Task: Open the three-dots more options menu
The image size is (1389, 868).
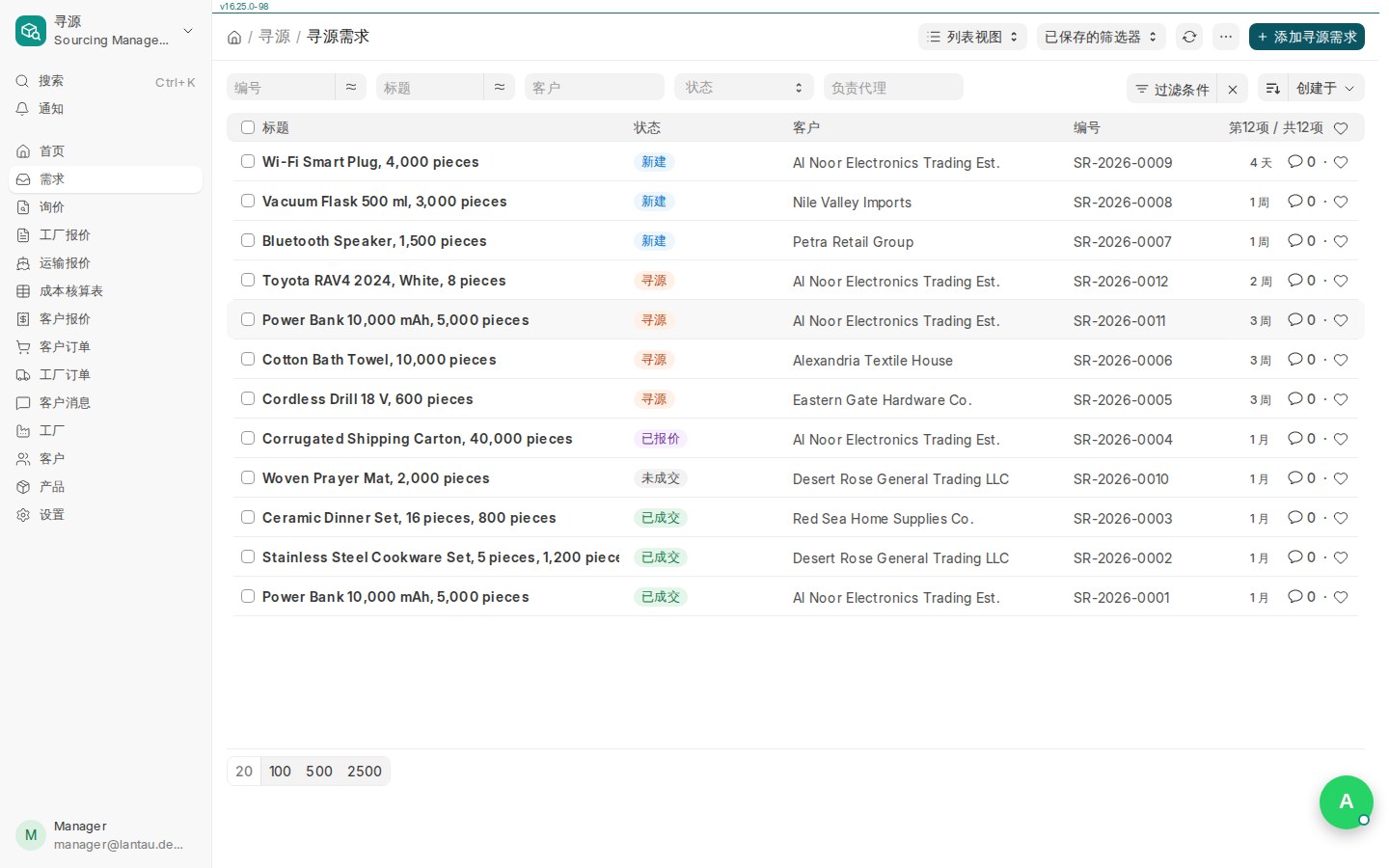Action: [1225, 37]
